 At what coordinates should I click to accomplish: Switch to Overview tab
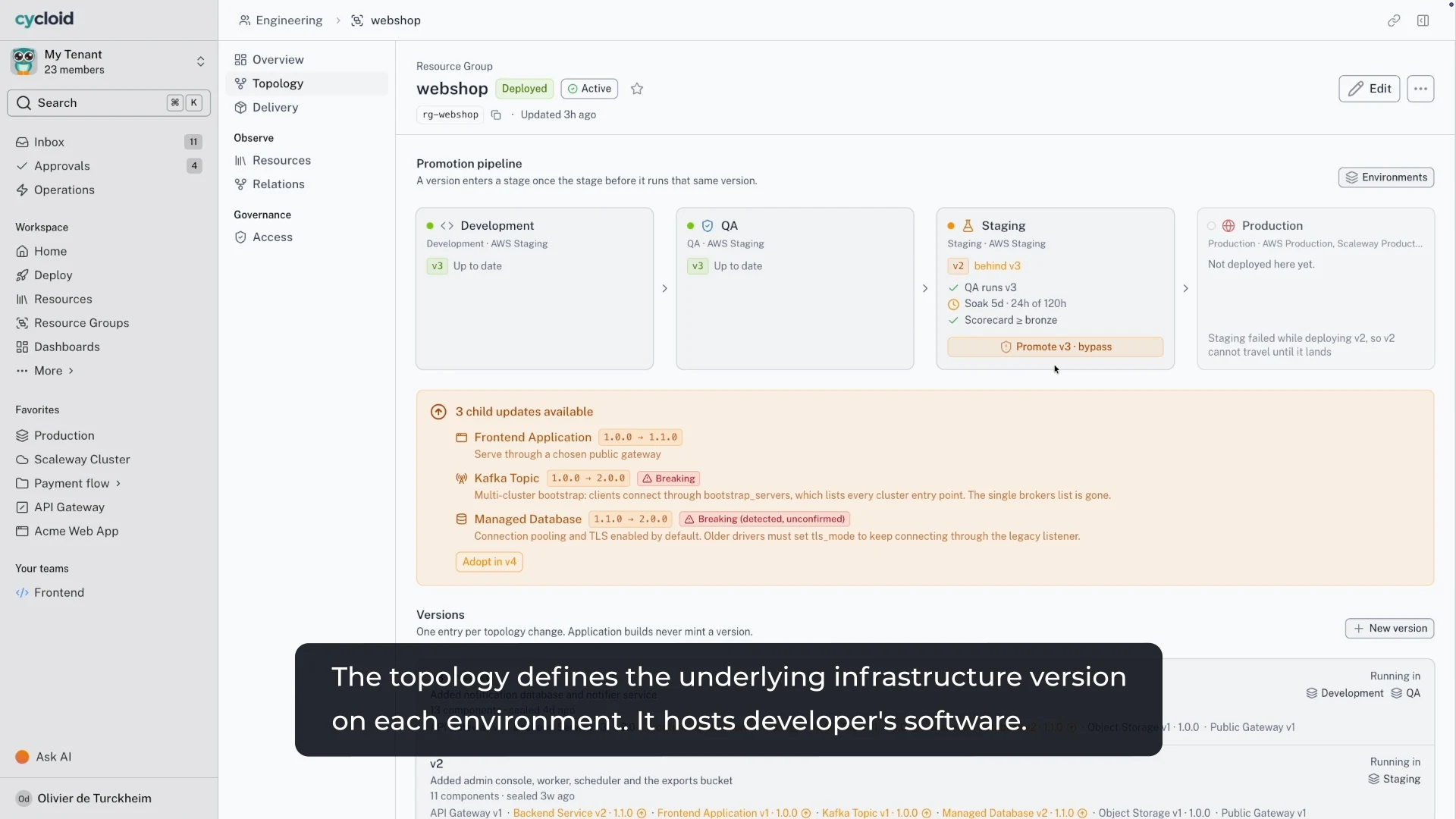click(307, 60)
